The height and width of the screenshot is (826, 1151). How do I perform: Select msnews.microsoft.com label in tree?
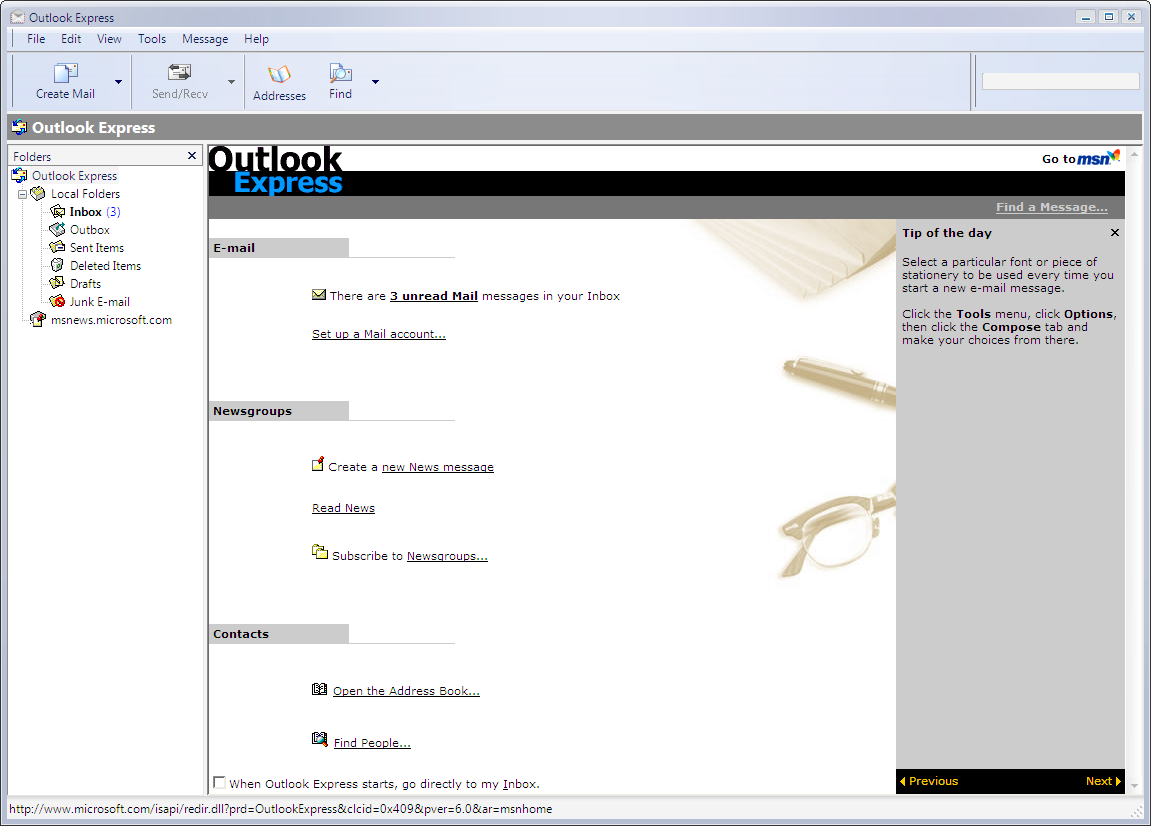[111, 320]
